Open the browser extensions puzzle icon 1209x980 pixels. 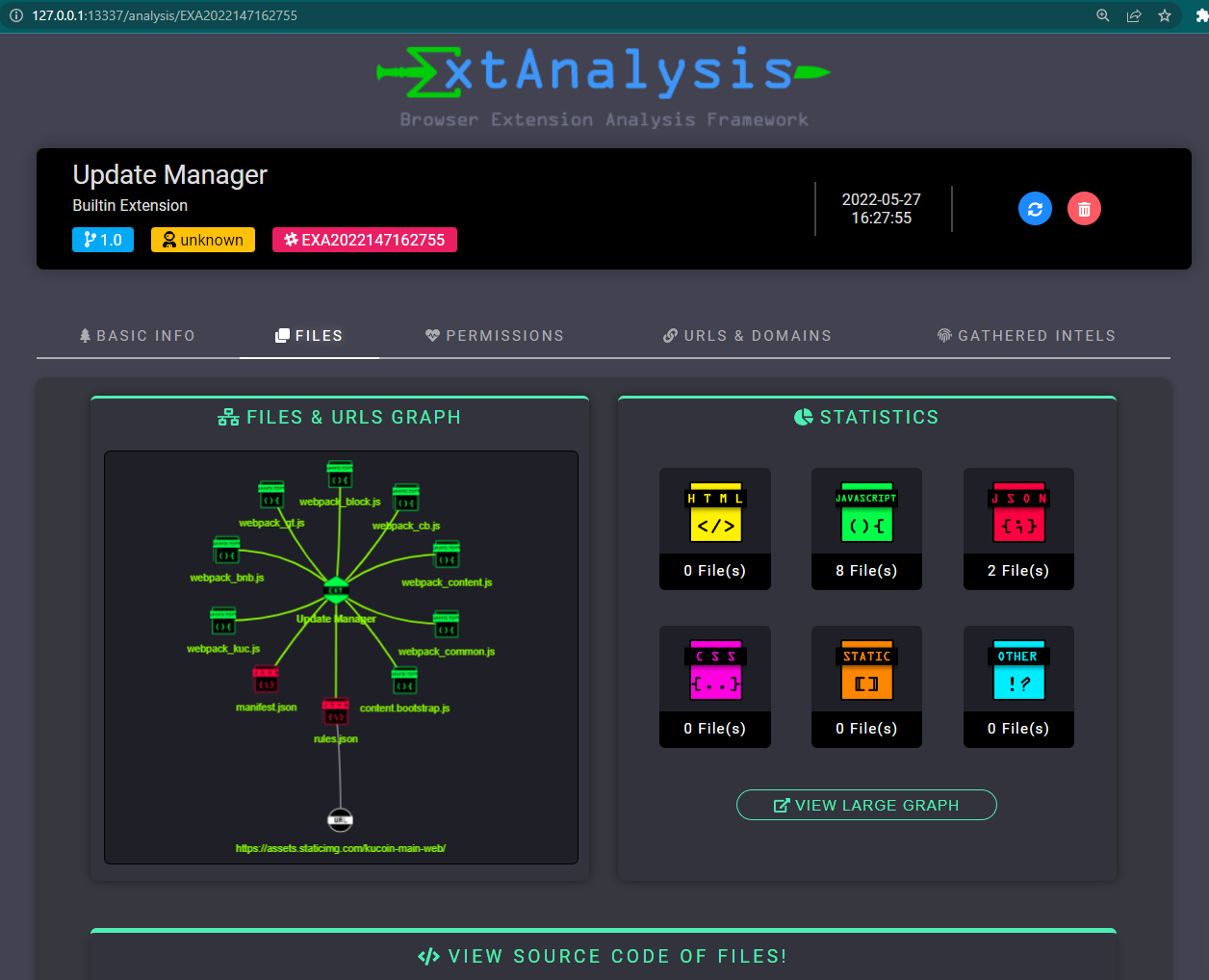click(x=1201, y=15)
